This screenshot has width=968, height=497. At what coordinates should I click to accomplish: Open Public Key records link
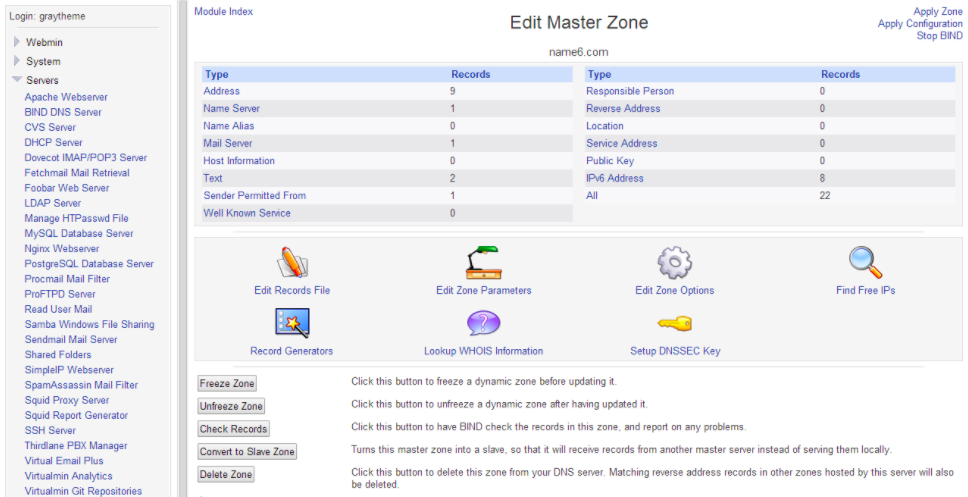[610, 161]
